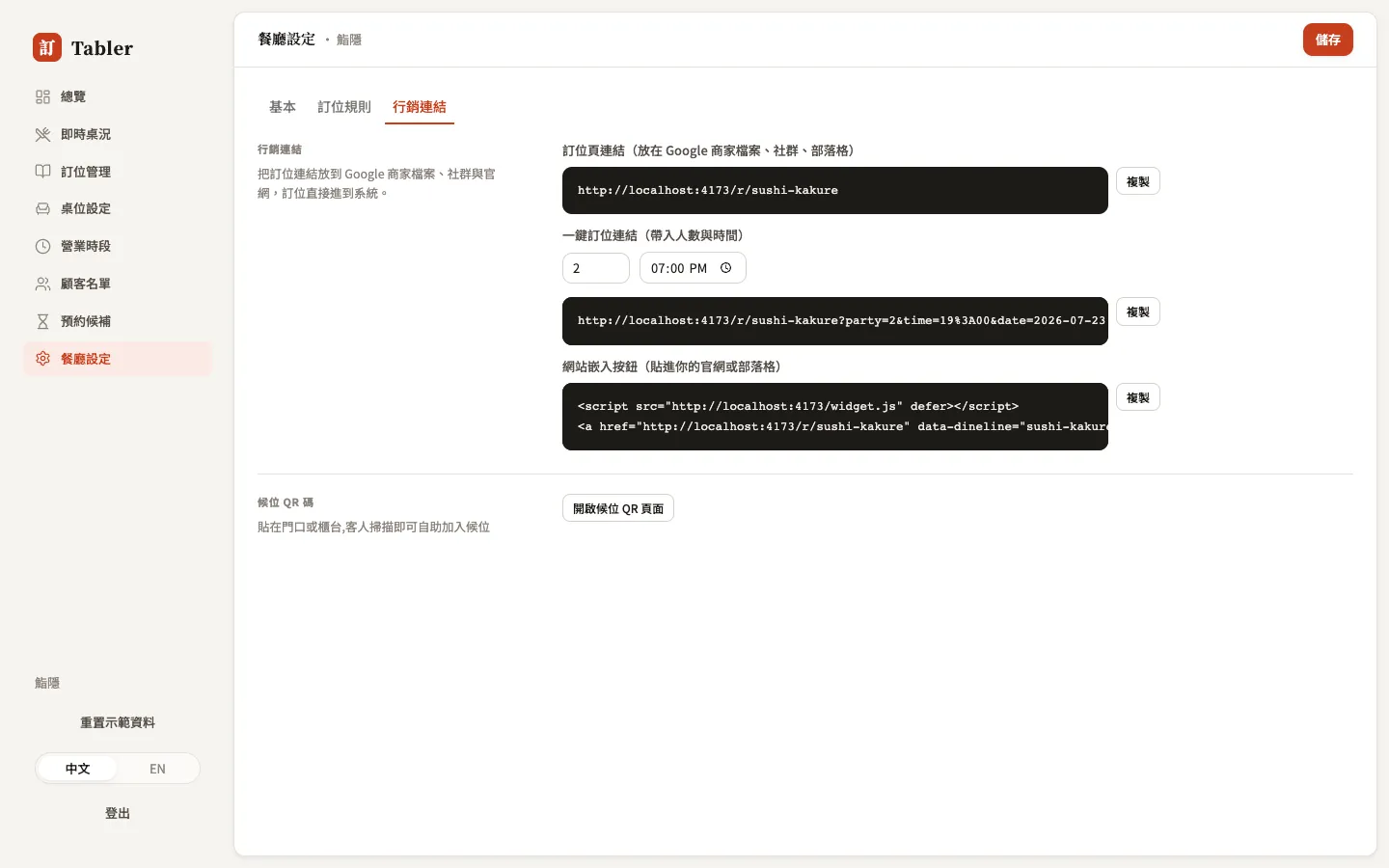Click the 總覽 dashboard grid icon
Screen dimensions: 1389x868
click(42, 96)
